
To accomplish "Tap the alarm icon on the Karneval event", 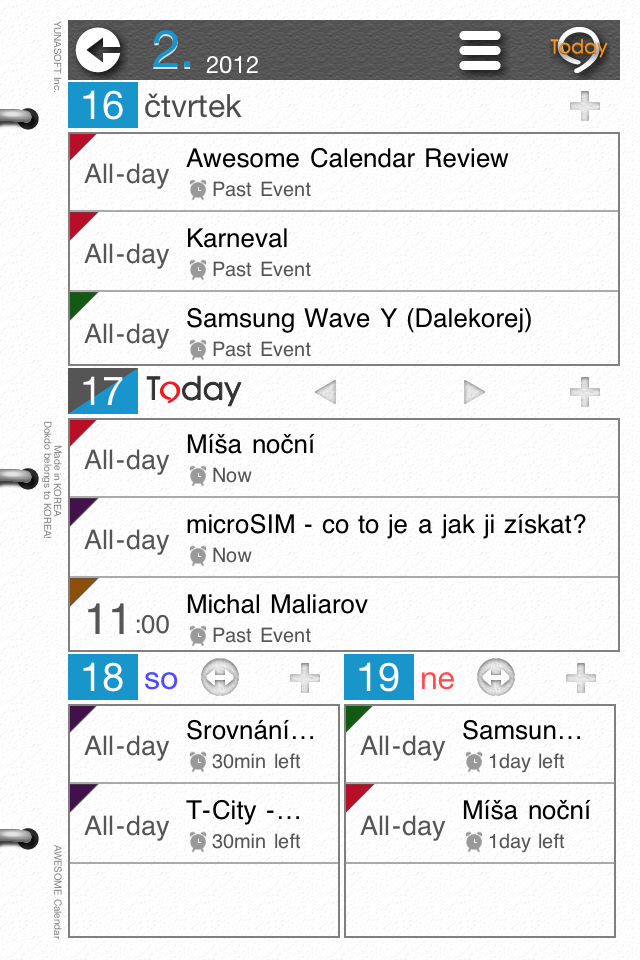I will tap(199, 269).
